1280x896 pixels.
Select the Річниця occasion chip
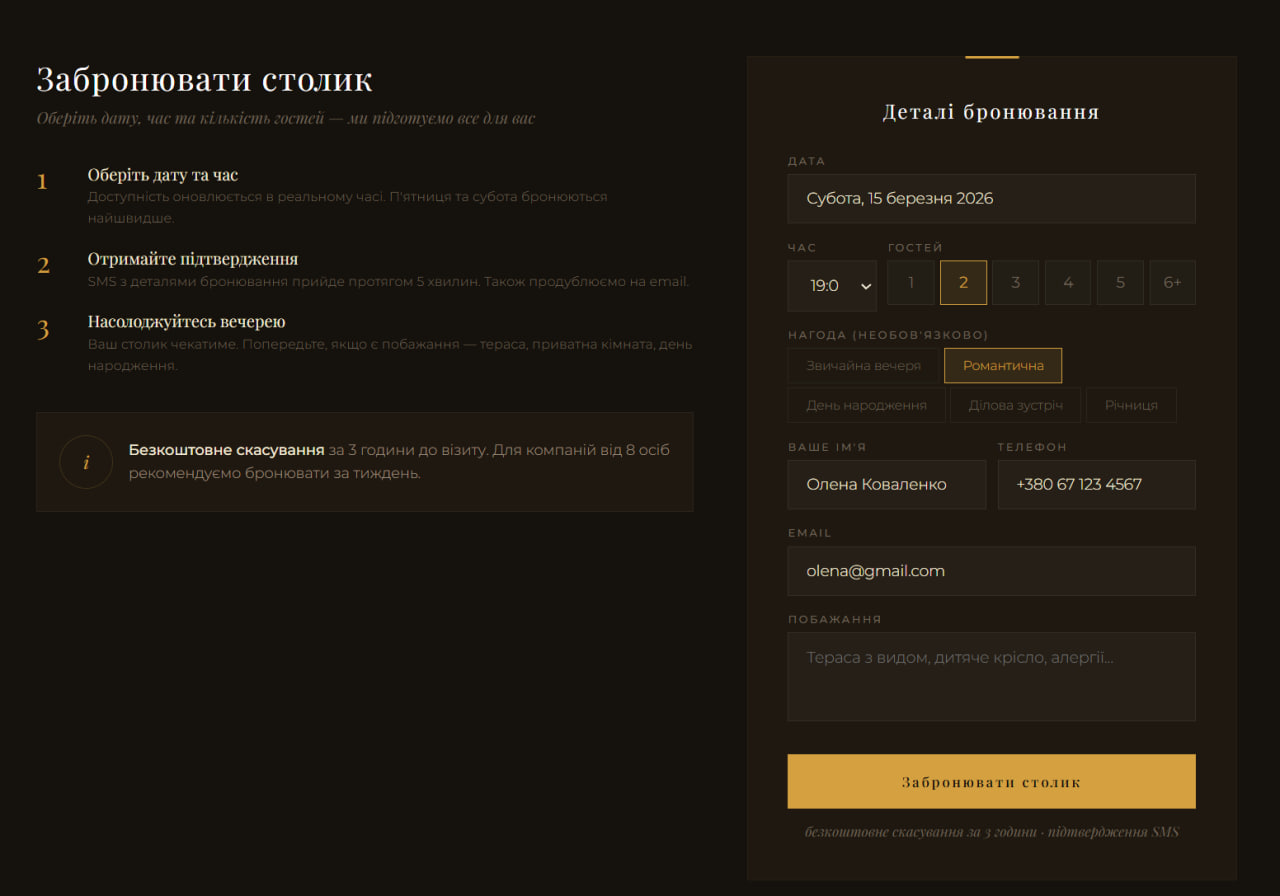1131,405
